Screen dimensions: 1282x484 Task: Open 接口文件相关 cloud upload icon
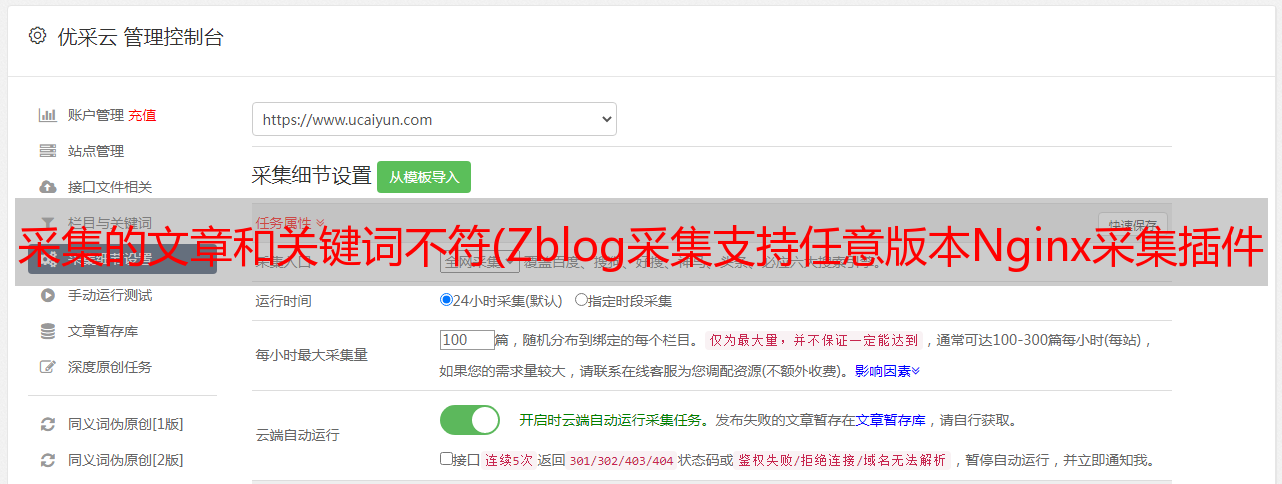point(47,187)
